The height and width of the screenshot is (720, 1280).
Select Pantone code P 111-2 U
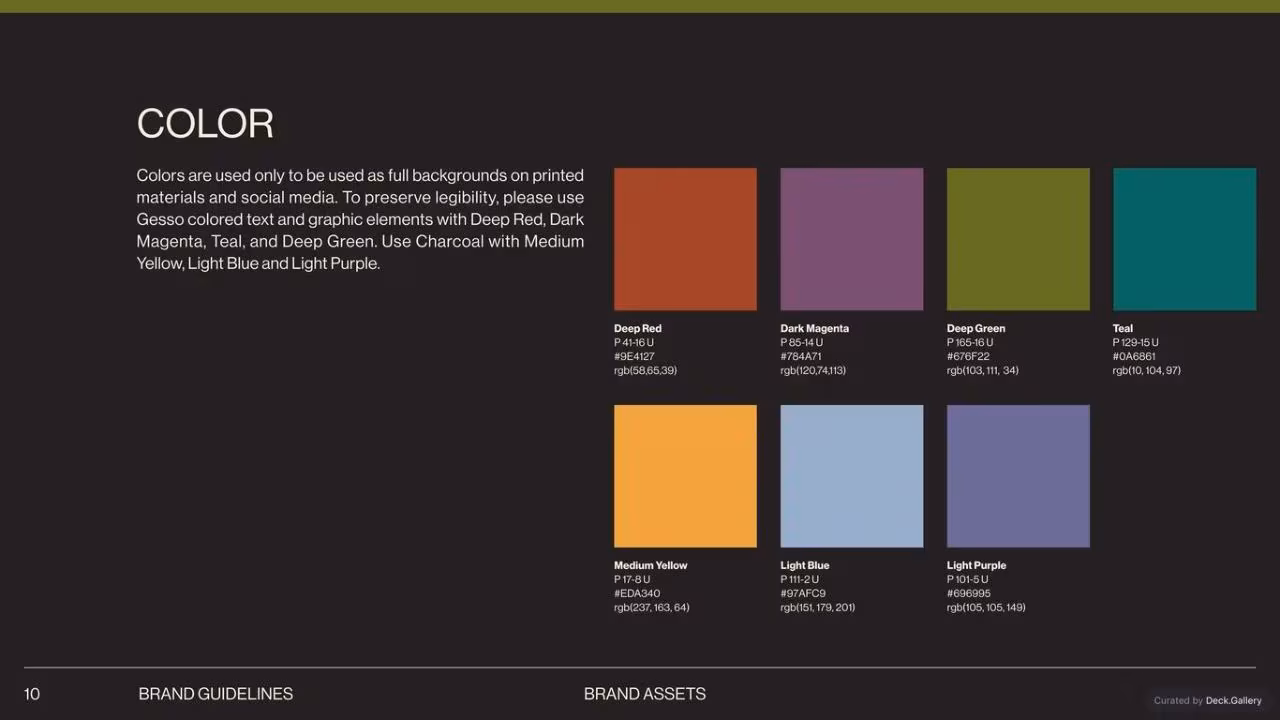800,579
